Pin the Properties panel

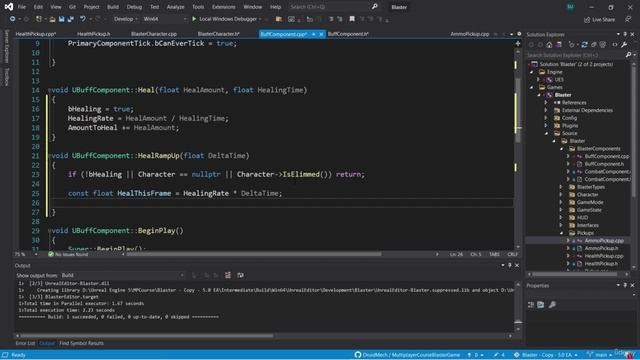(625, 285)
